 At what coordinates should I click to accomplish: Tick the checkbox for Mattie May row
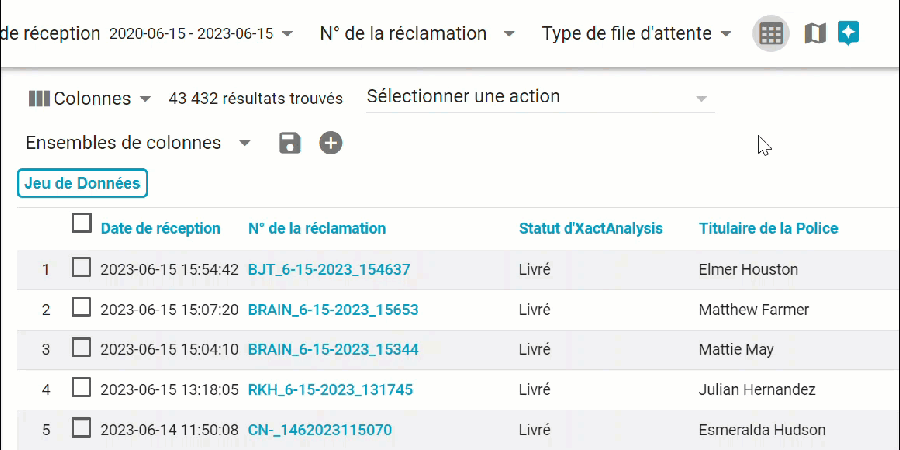tap(82, 349)
